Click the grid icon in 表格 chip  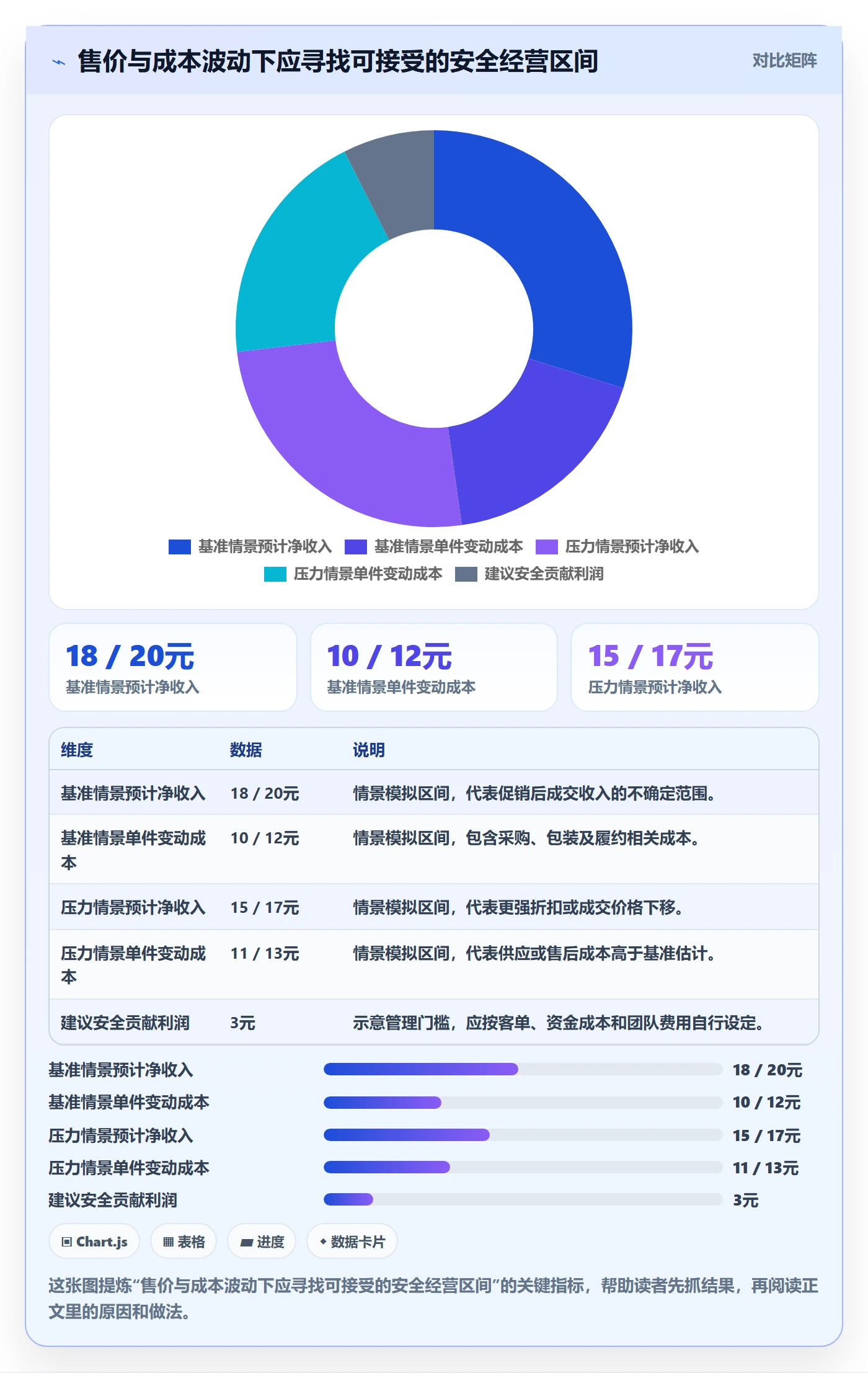pyautogui.click(x=168, y=1242)
